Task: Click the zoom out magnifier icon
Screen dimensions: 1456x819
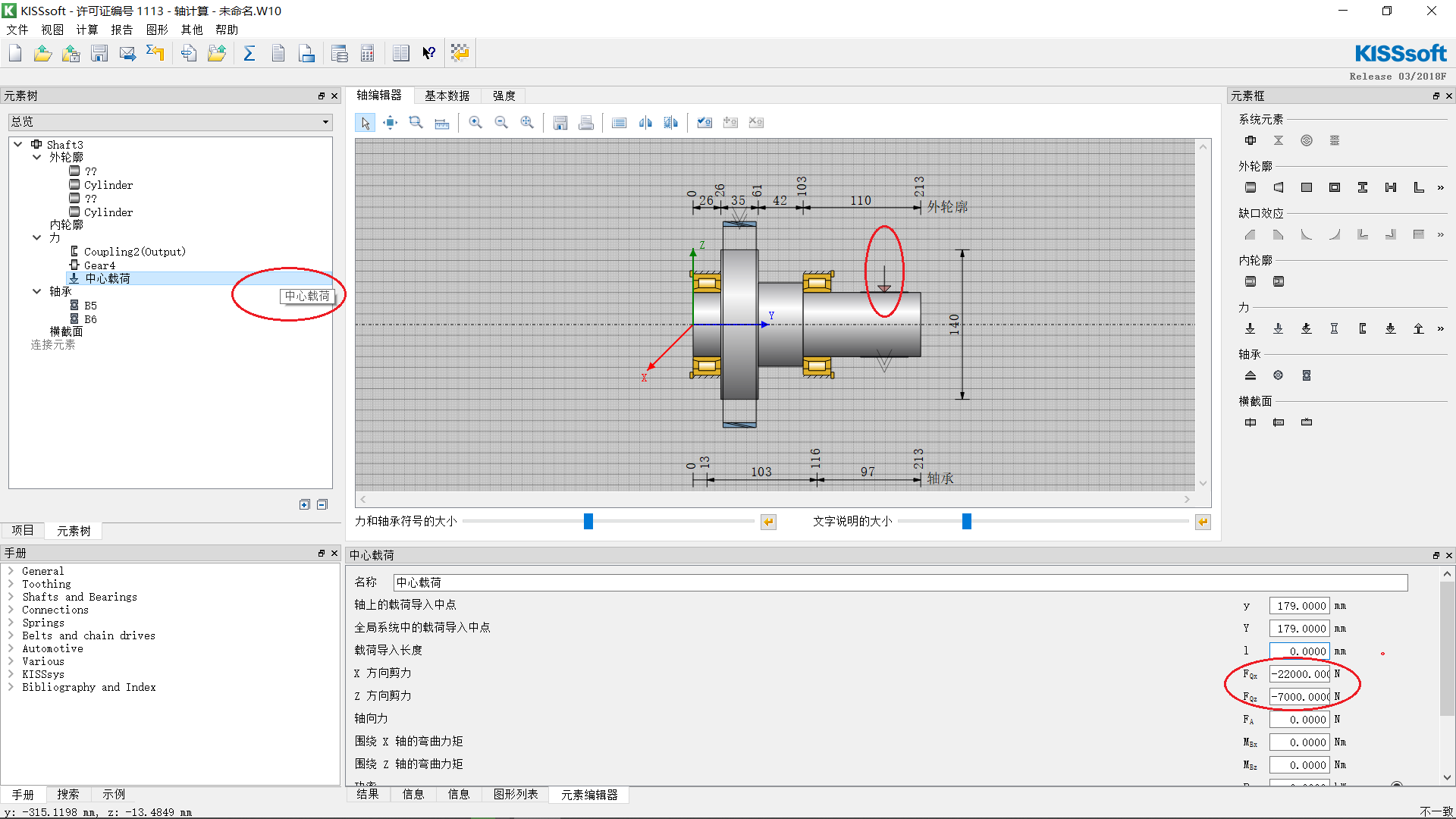Action: point(501,123)
